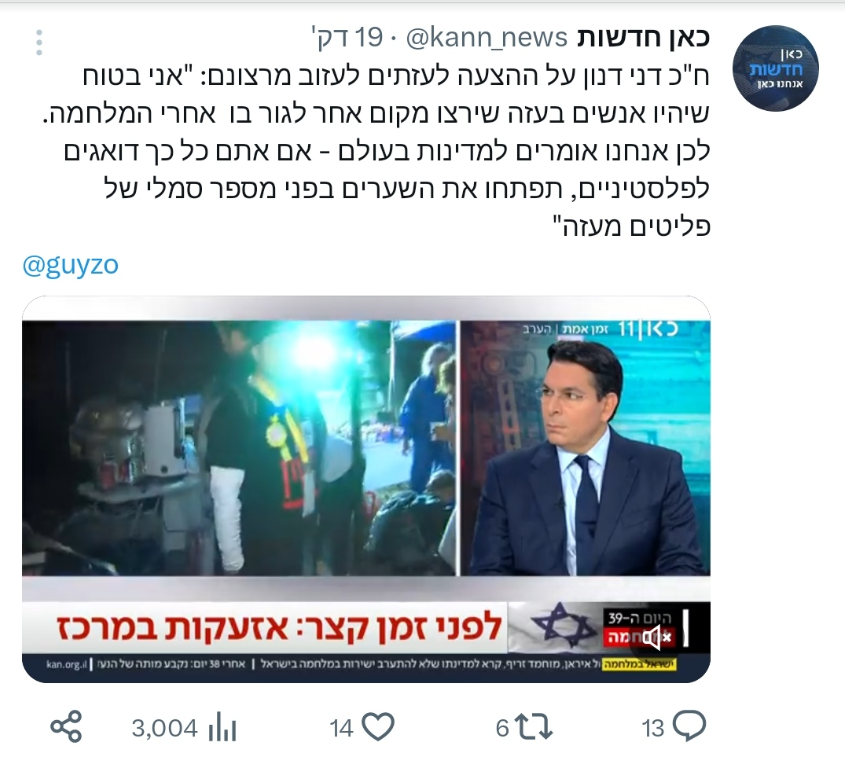This screenshot has height=766, width=845.
Task: Click the red headline banner in video
Action: coord(279,627)
